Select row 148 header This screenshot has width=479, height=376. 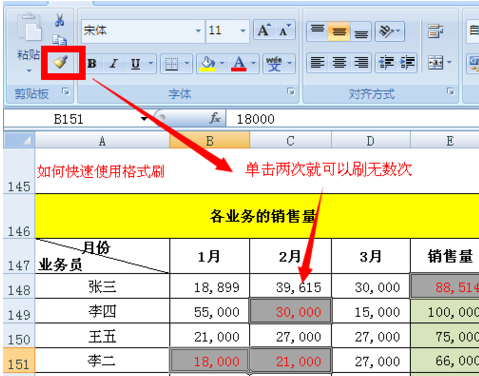coord(19,286)
